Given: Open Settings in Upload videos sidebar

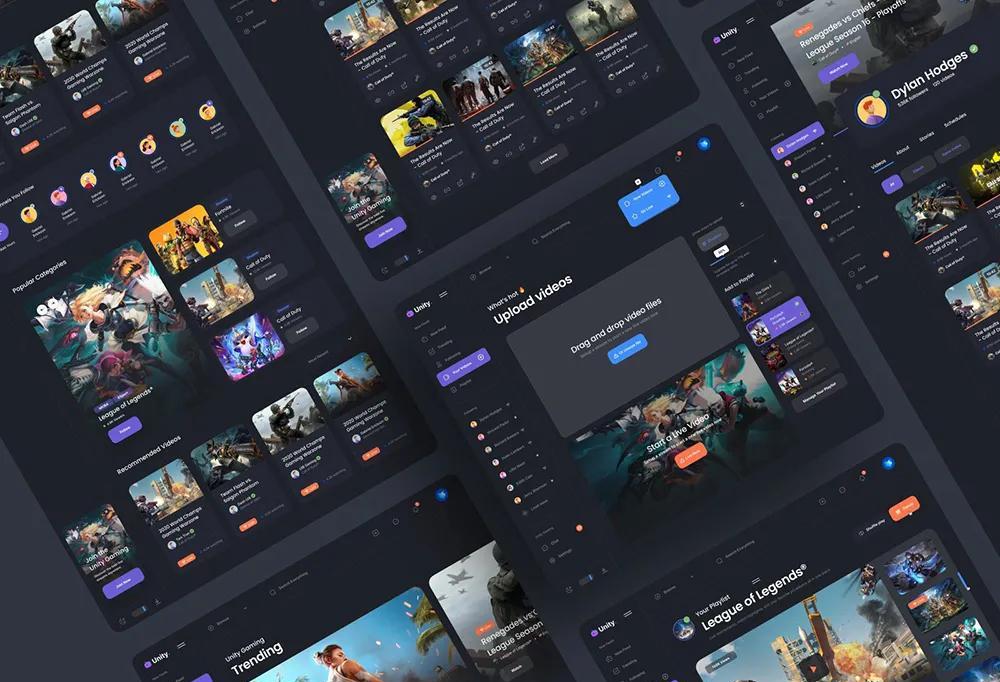Looking at the screenshot, I should tap(560, 555).
